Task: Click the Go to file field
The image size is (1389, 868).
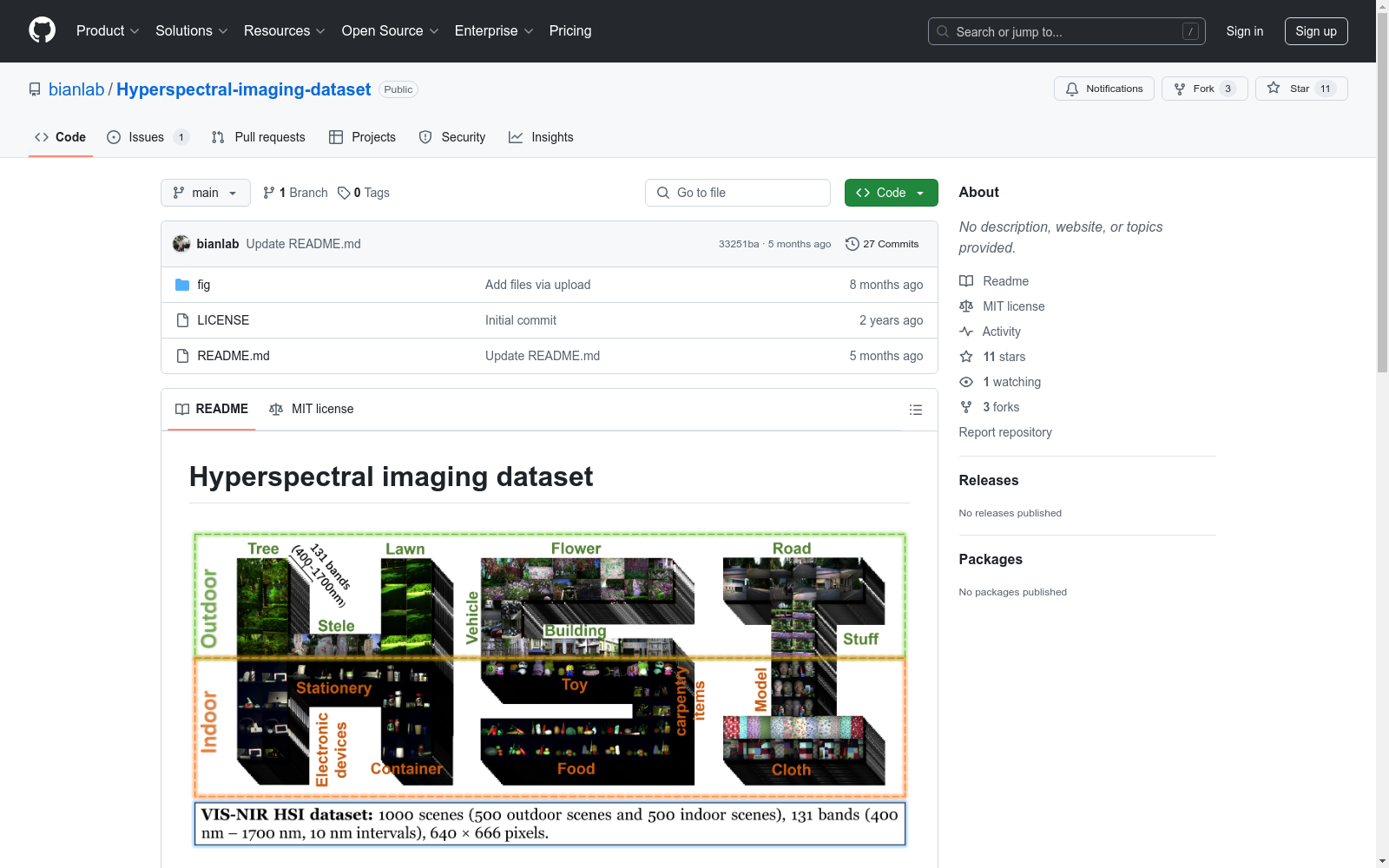Action: pos(738,193)
